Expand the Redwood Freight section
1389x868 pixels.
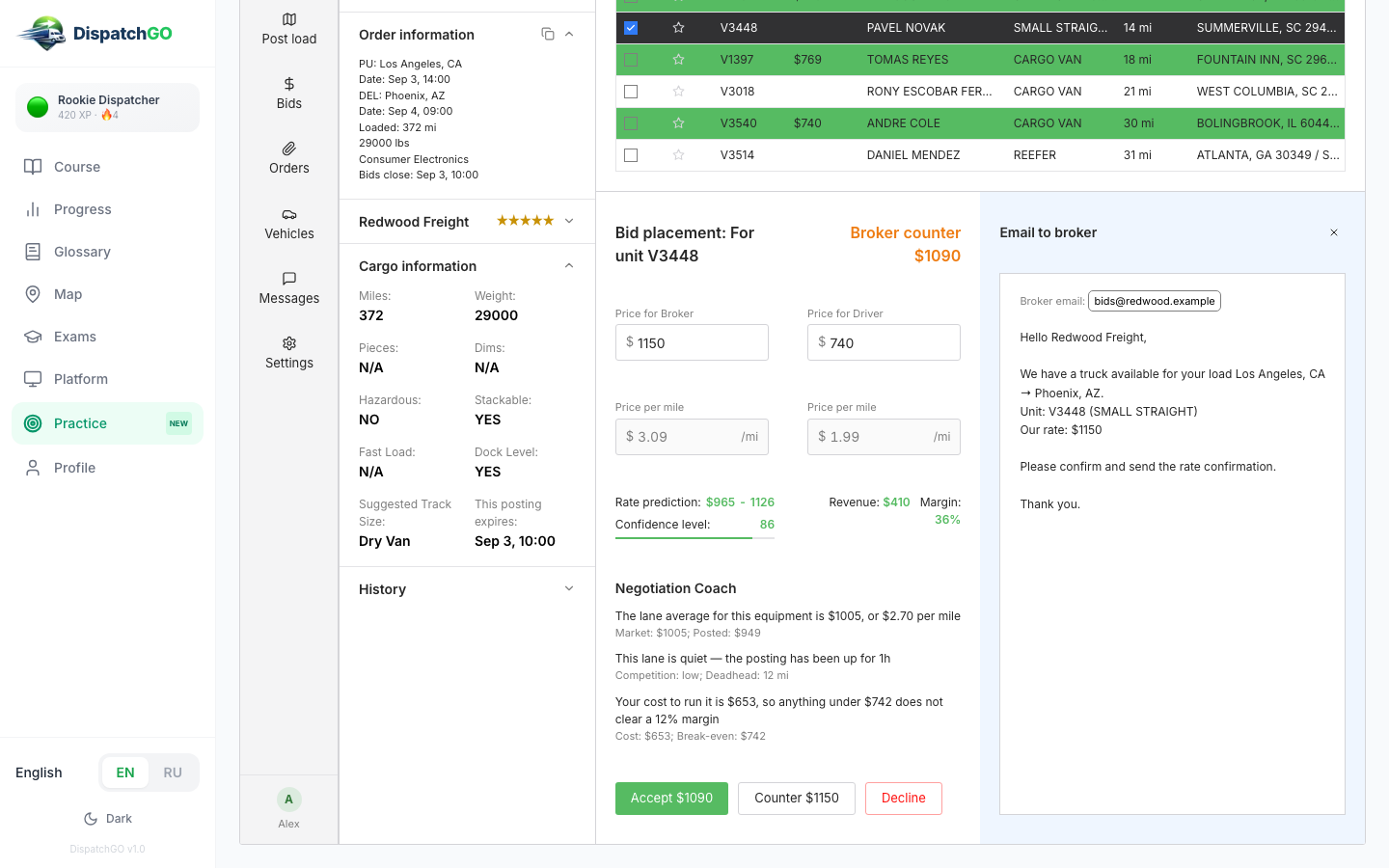point(569,221)
